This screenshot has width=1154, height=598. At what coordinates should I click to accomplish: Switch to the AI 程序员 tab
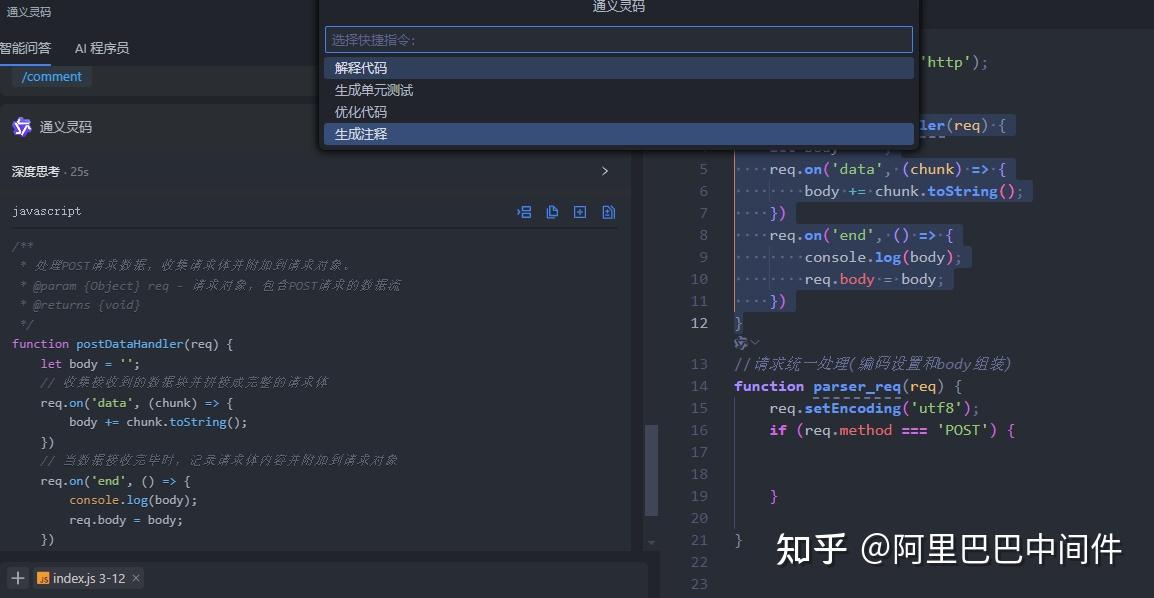(102, 48)
